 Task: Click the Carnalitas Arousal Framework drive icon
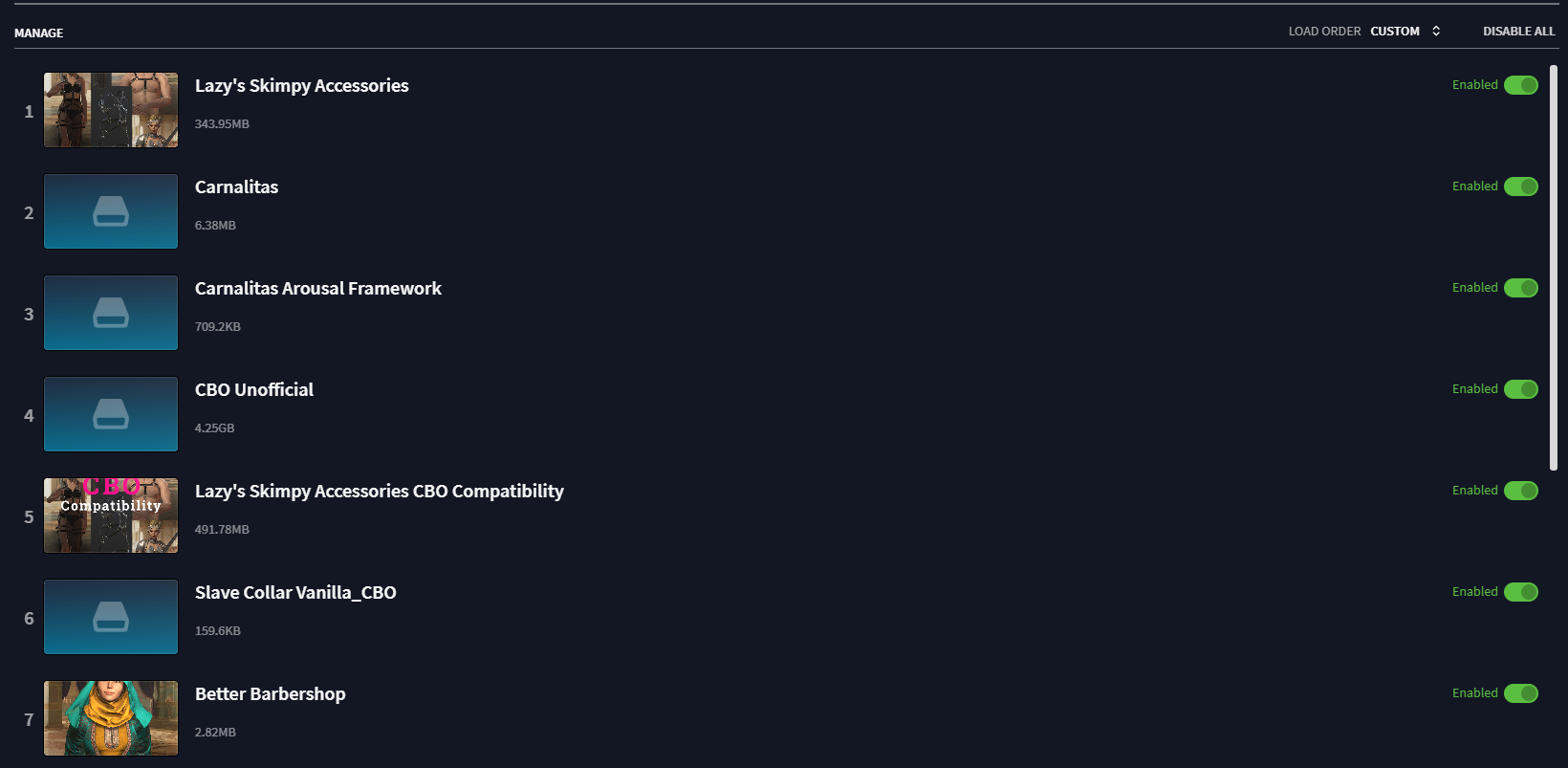pos(111,313)
